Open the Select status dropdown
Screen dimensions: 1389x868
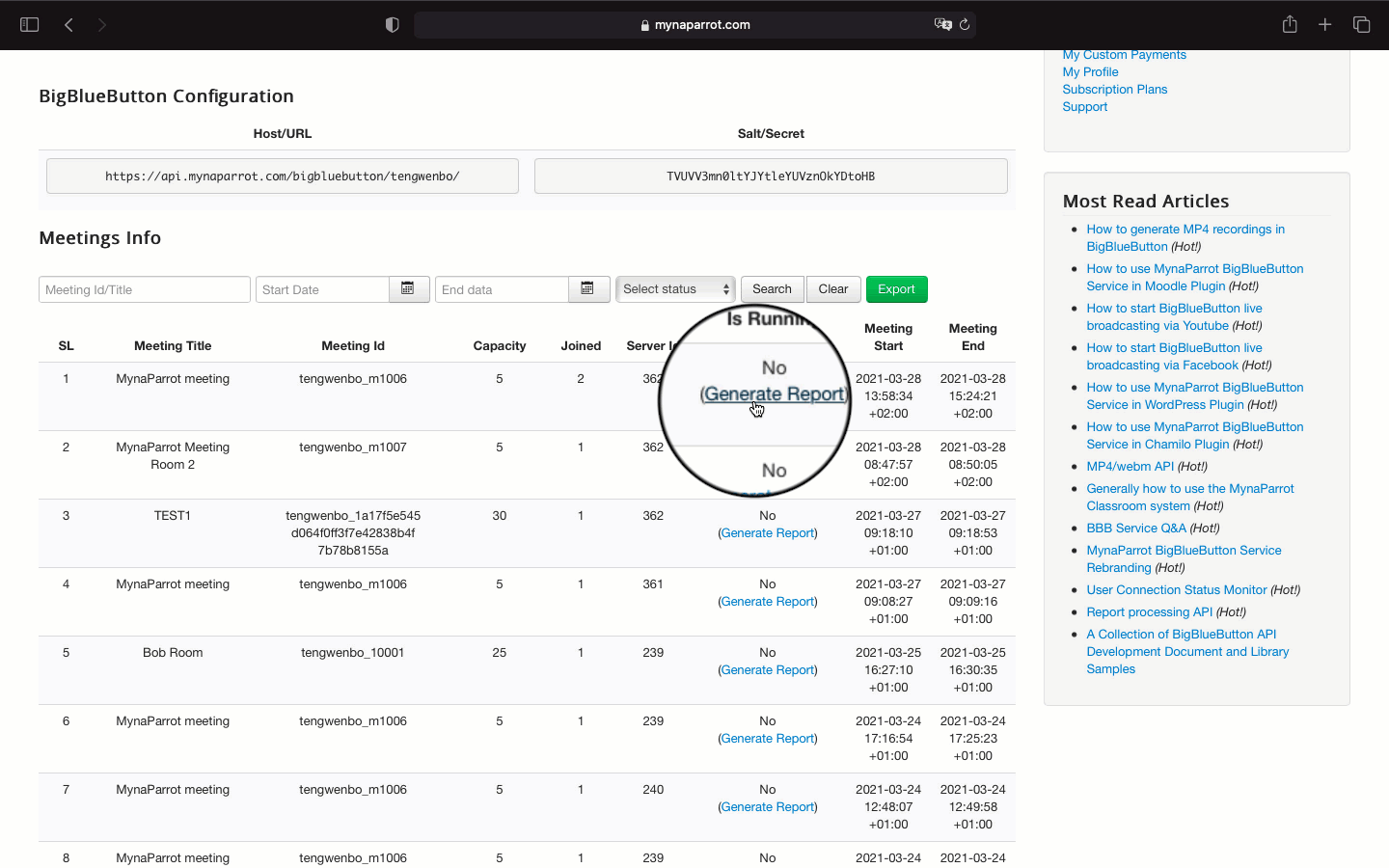pos(675,289)
